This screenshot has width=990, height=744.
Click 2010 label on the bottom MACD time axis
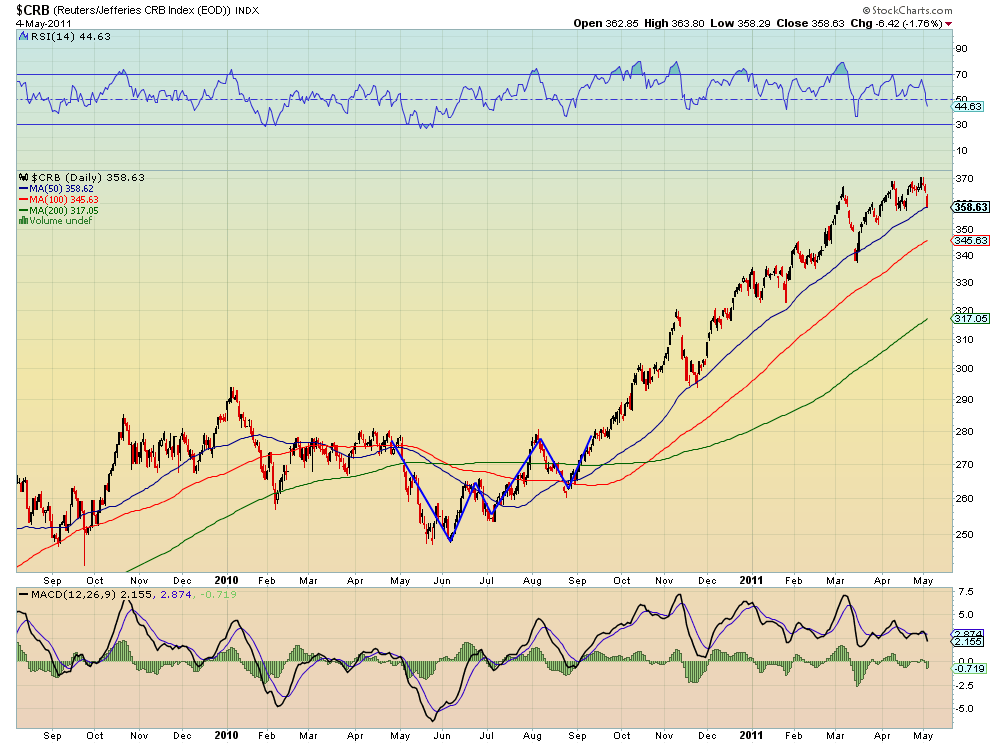click(226, 735)
